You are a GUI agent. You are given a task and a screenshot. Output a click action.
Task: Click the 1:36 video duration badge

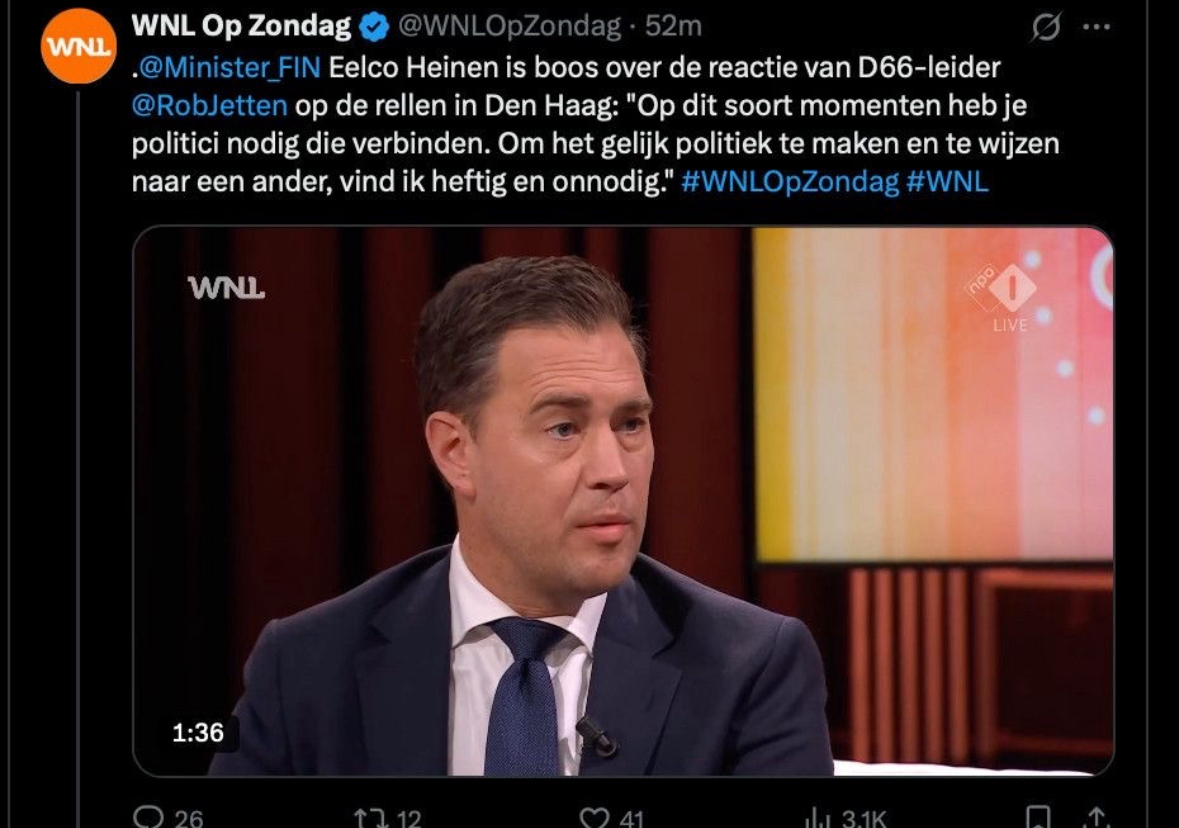(198, 732)
